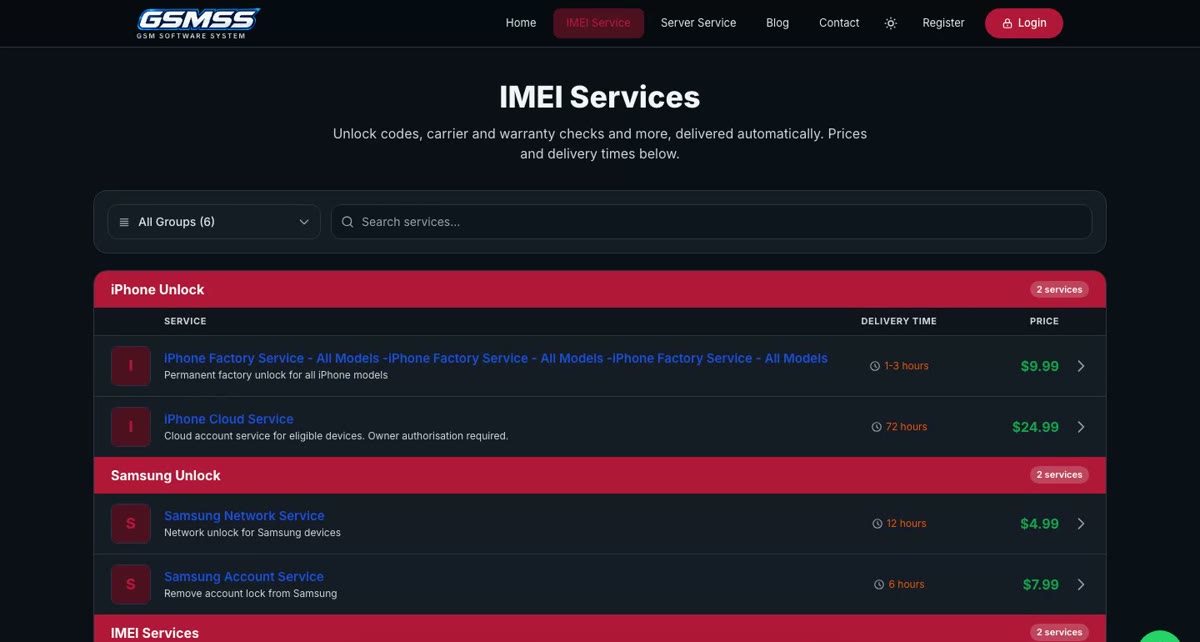Click the $7.99 price
The height and width of the screenshot is (642, 1200).
pos(1040,585)
